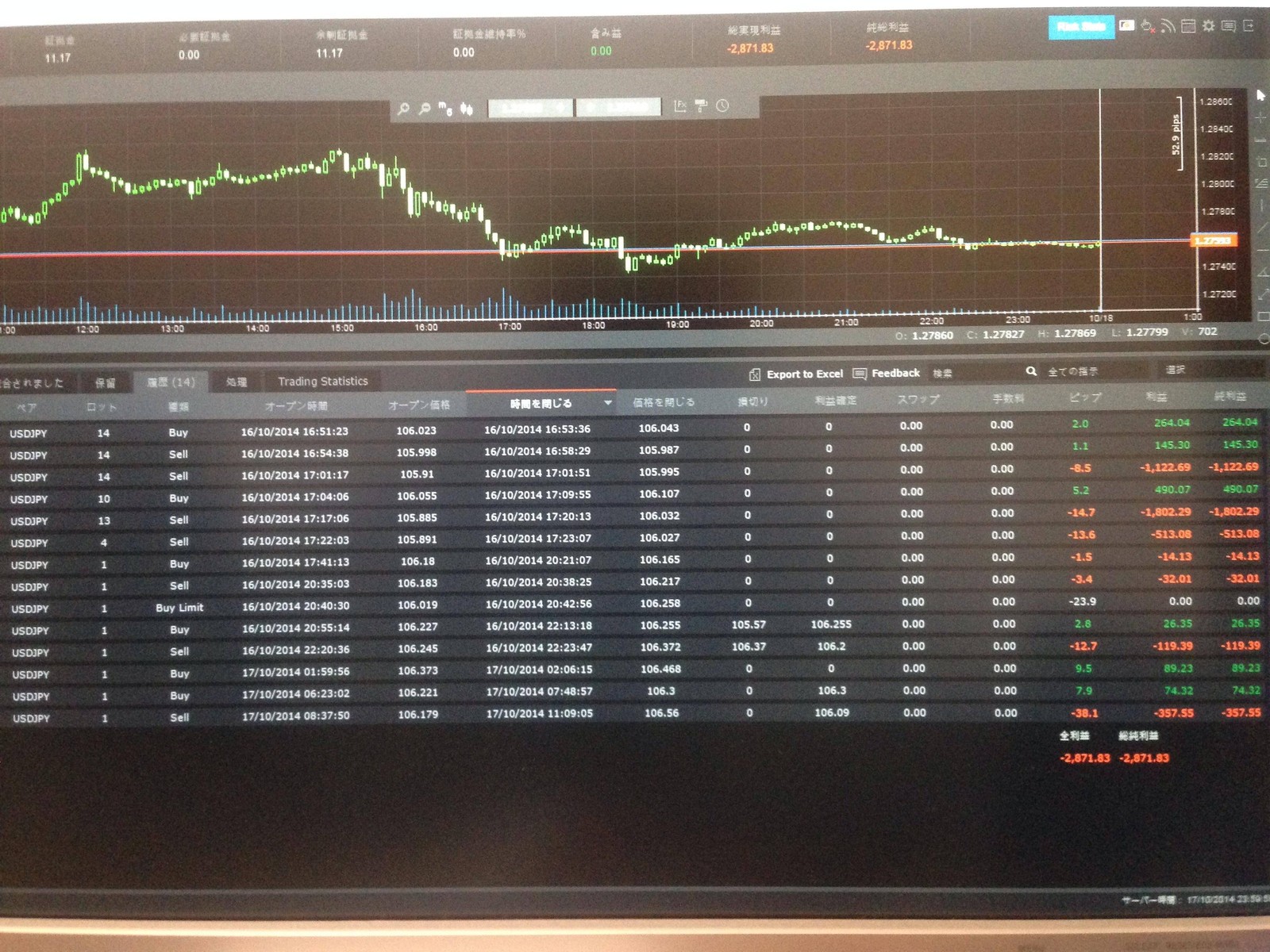Expand the 全ての指示 filter dropdown
This screenshot has width=1270, height=952.
pyautogui.click(x=1094, y=371)
